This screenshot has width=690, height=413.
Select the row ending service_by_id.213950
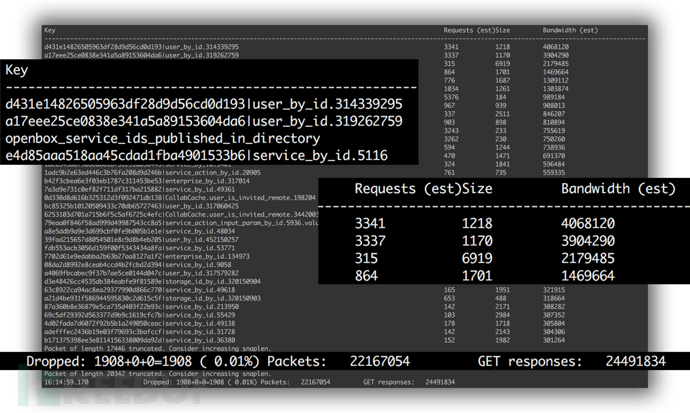coord(141,307)
